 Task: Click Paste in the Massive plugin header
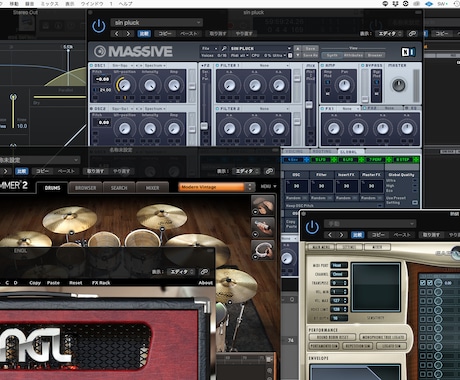[189, 34]
